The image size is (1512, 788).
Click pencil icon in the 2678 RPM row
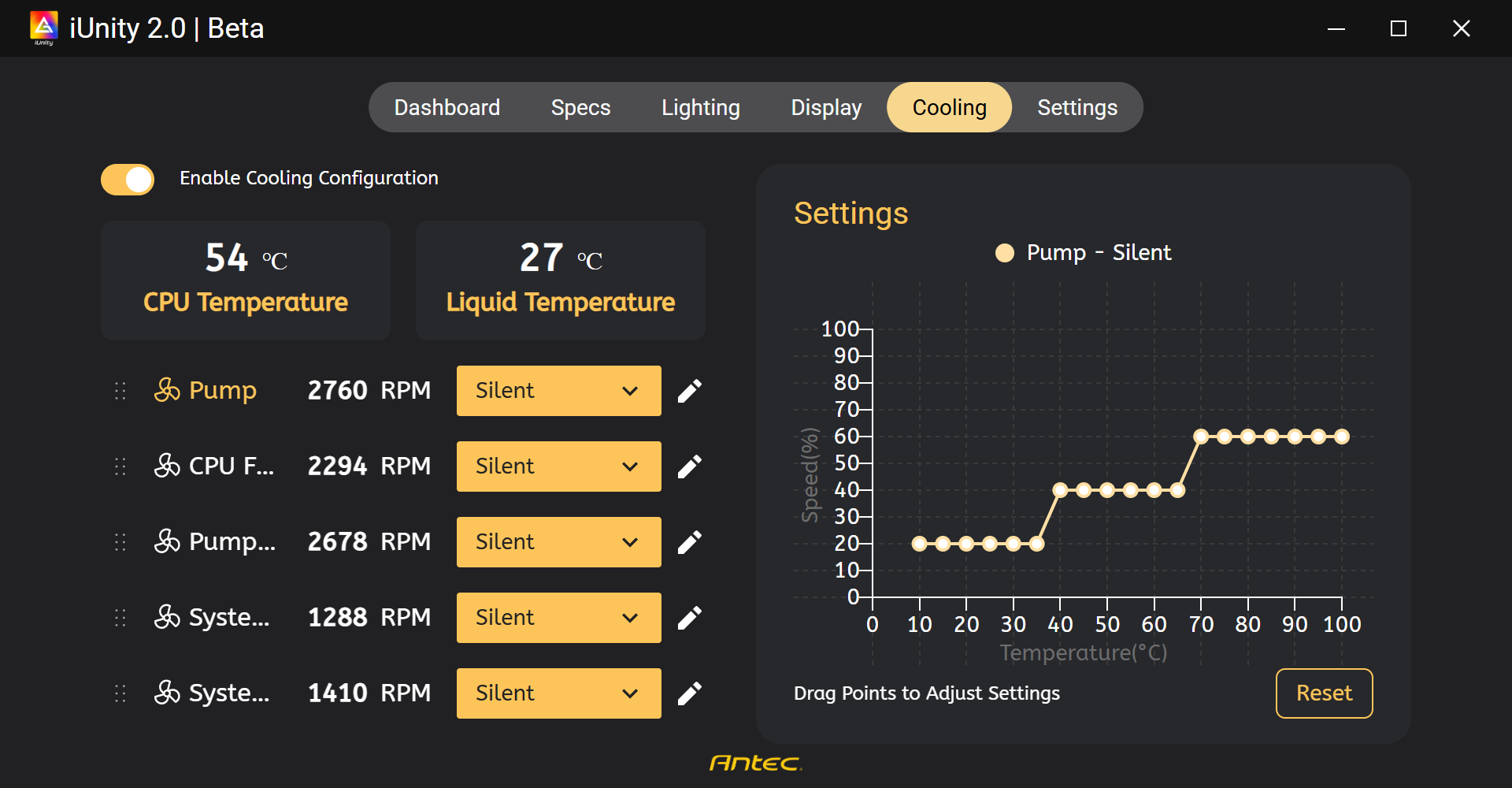pyautogui.click(x=690, y=542)
